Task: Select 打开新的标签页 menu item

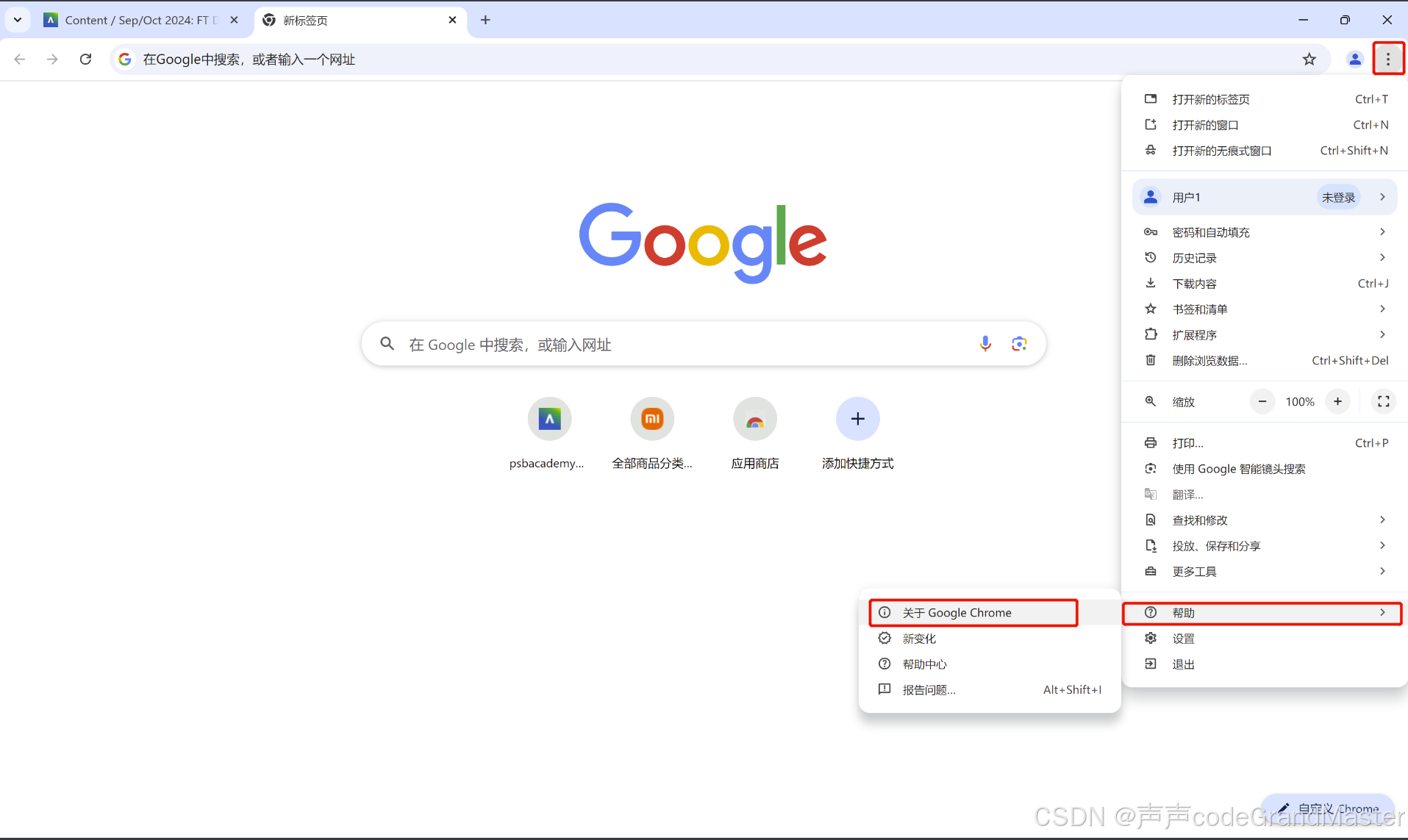Action: point(1265,99)
